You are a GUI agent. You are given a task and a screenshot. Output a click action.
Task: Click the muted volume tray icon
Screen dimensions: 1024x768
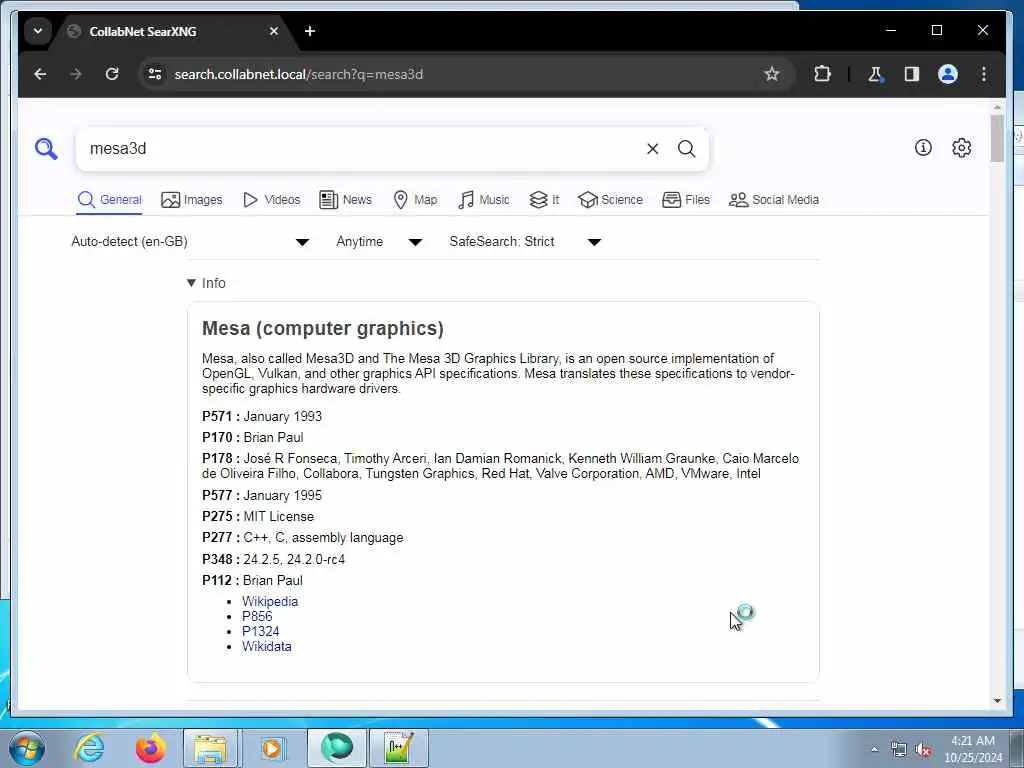923,750
